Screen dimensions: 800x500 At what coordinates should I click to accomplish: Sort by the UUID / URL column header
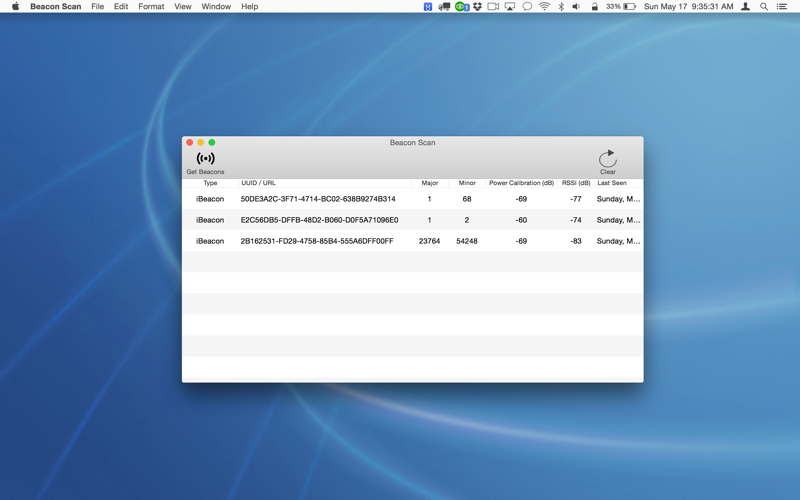[x=324, y=183]
